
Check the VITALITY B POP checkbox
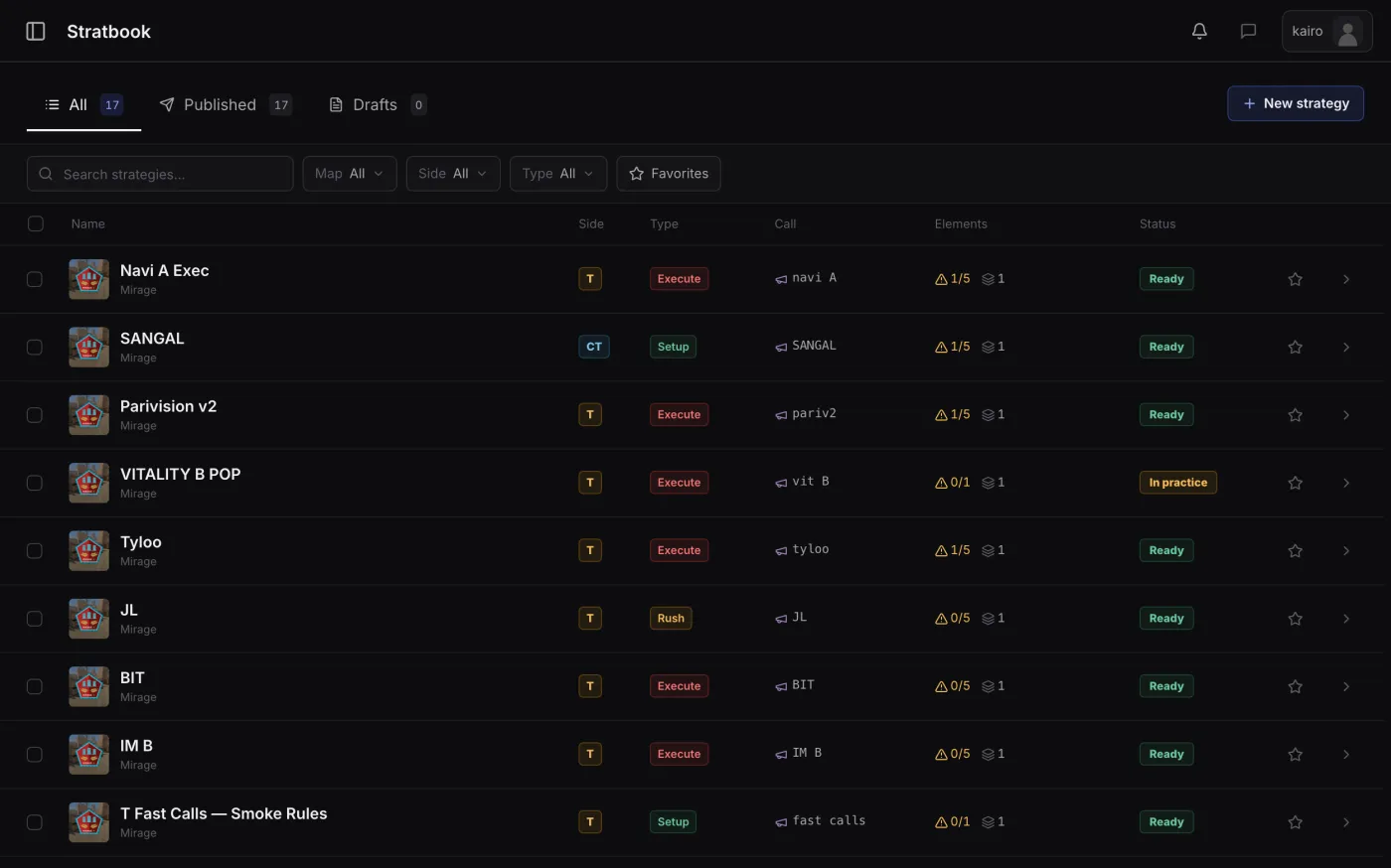tap(35, 483)
